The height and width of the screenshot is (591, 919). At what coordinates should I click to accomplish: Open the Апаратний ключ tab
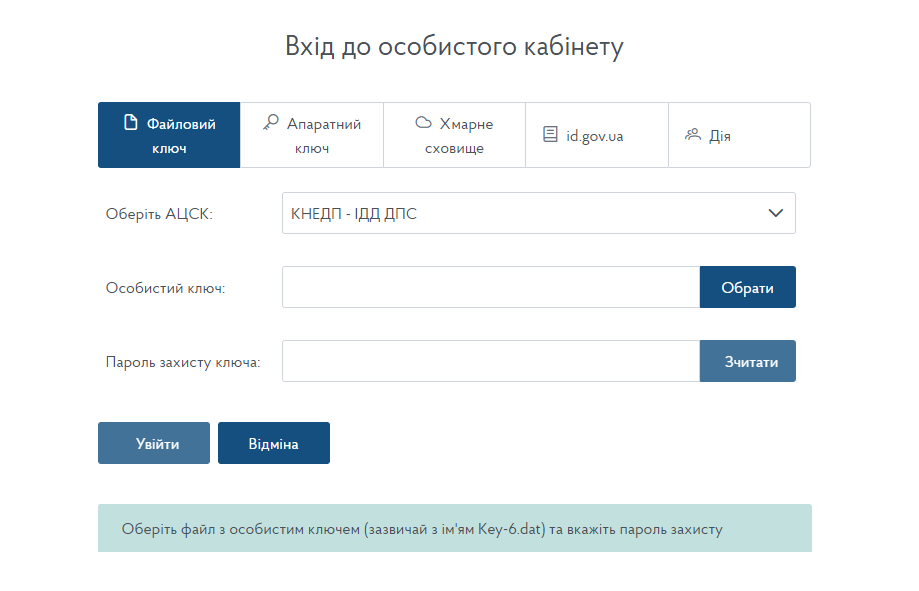coord(312,135)
